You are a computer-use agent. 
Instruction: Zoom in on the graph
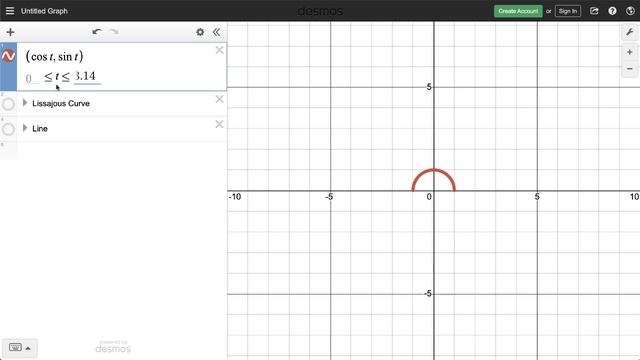[630, 52]
